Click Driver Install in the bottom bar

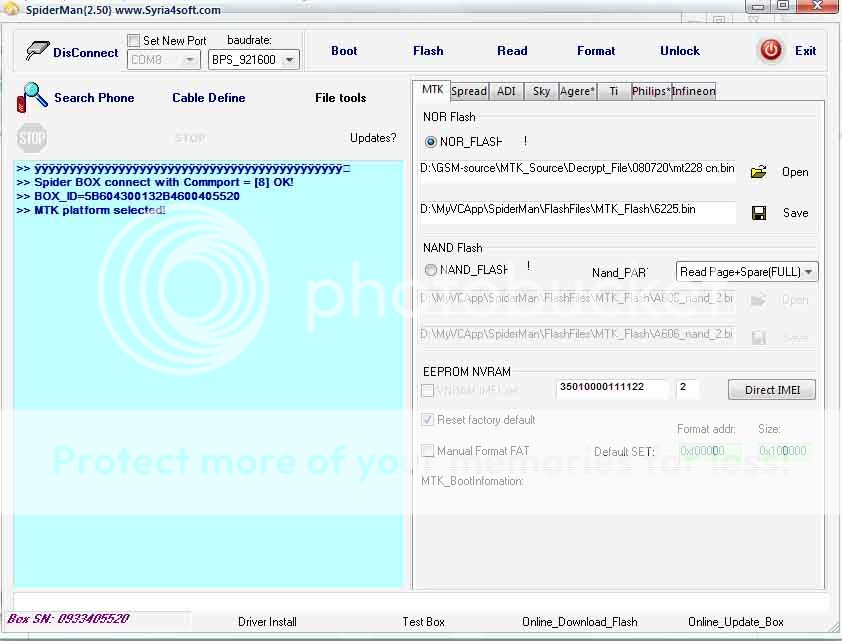[267, 622]
